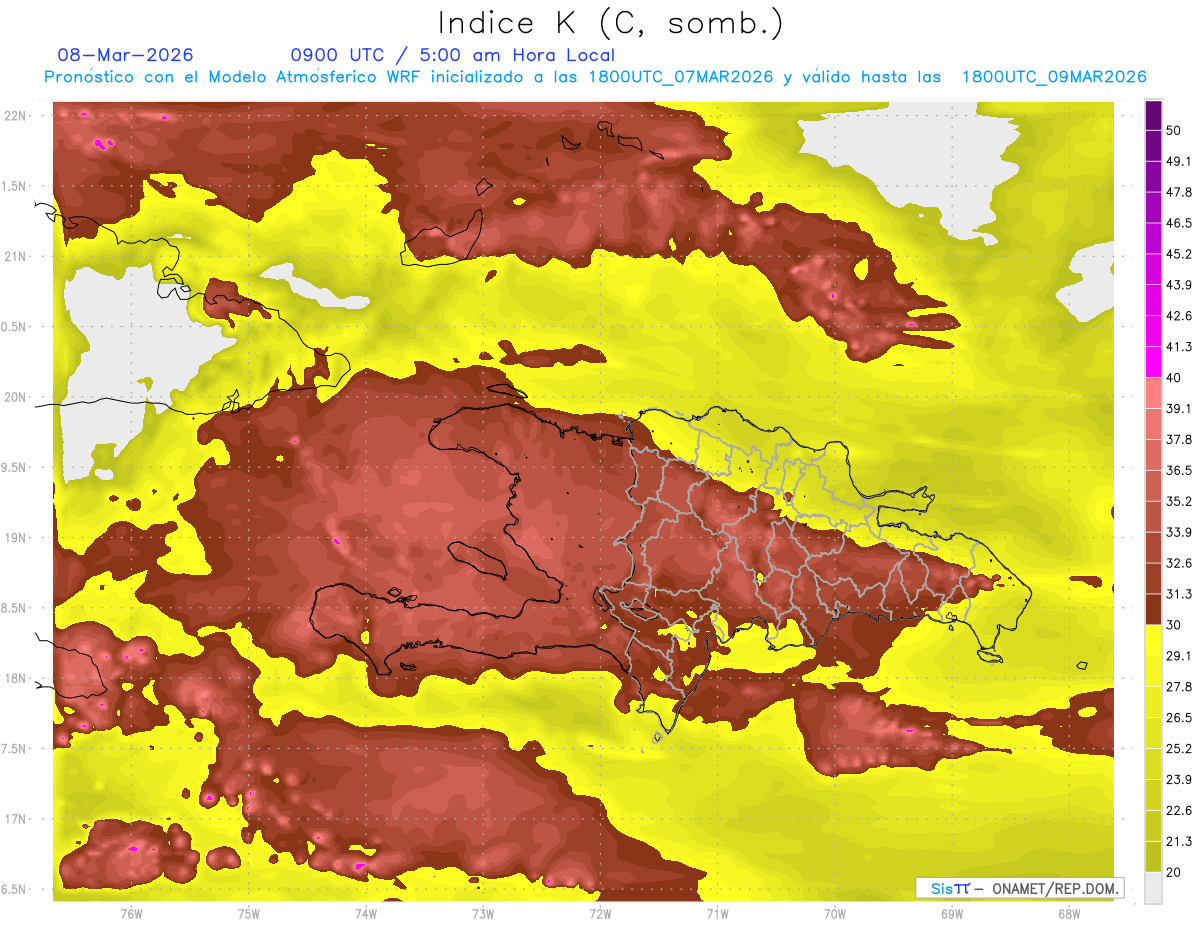Click the '37.8' color scale value
Screen dimensions: 1200x927
pyautogui.click(x=1179, y=440)
